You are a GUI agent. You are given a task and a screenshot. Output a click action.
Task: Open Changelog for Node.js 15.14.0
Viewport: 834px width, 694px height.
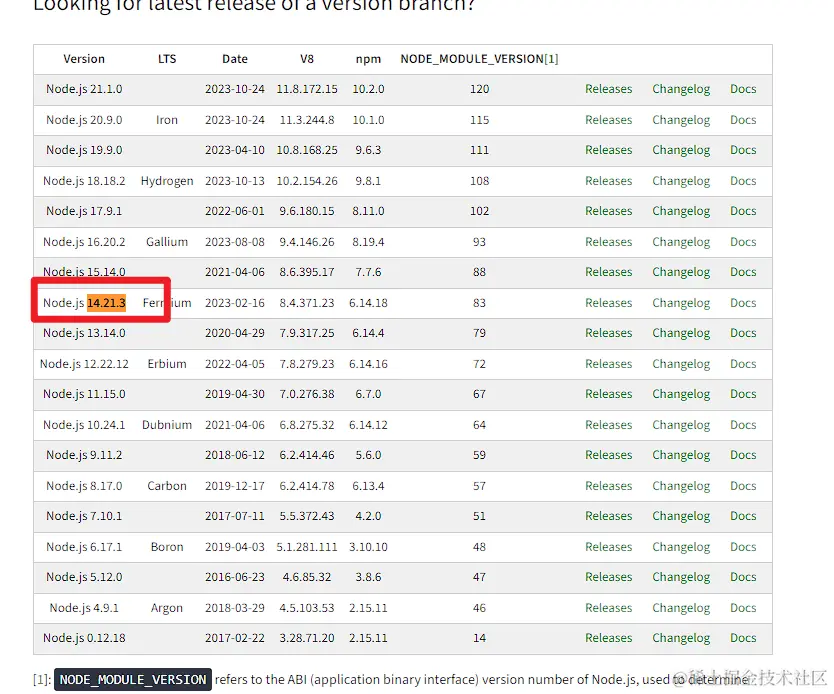click(681, 272)
